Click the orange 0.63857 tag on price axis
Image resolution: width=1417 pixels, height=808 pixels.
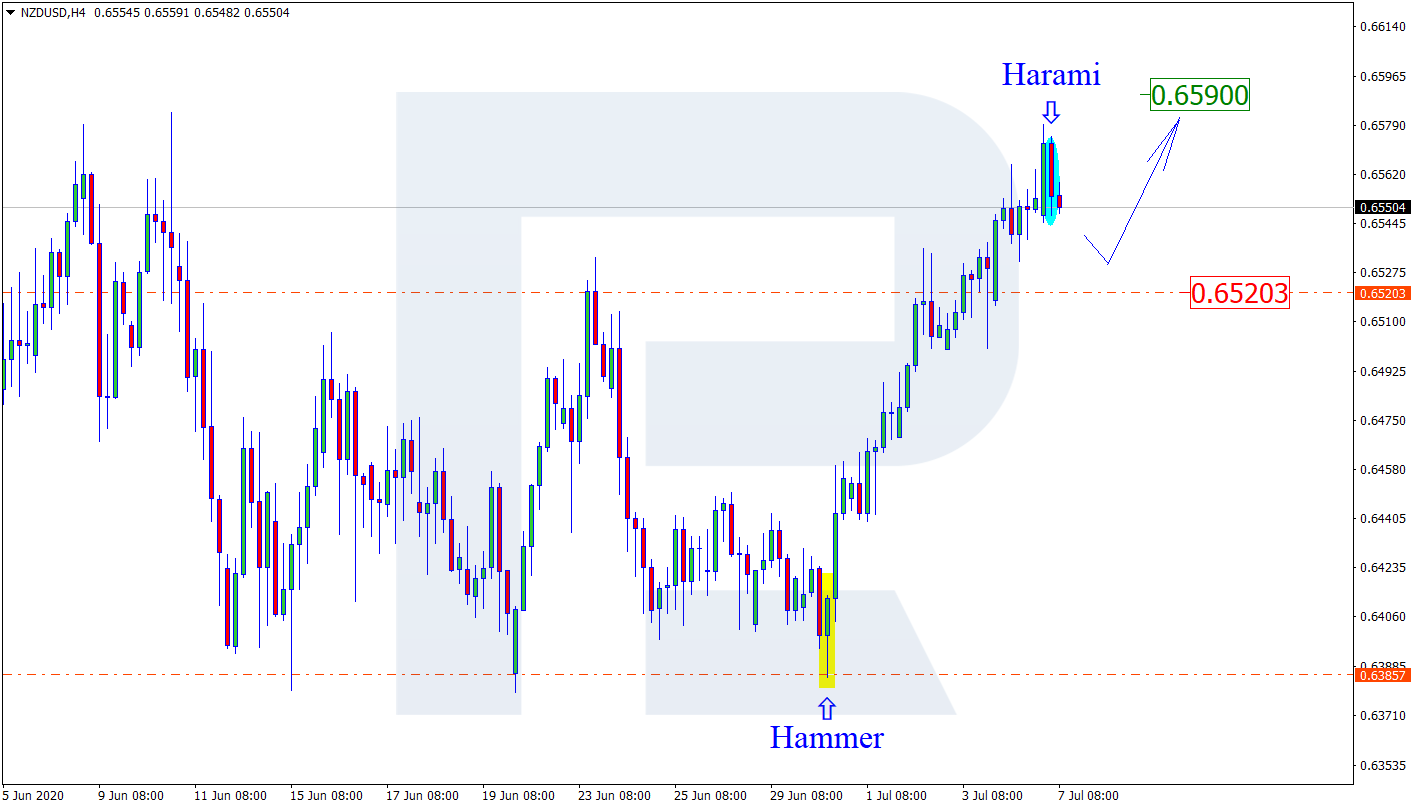point(1383,675)
